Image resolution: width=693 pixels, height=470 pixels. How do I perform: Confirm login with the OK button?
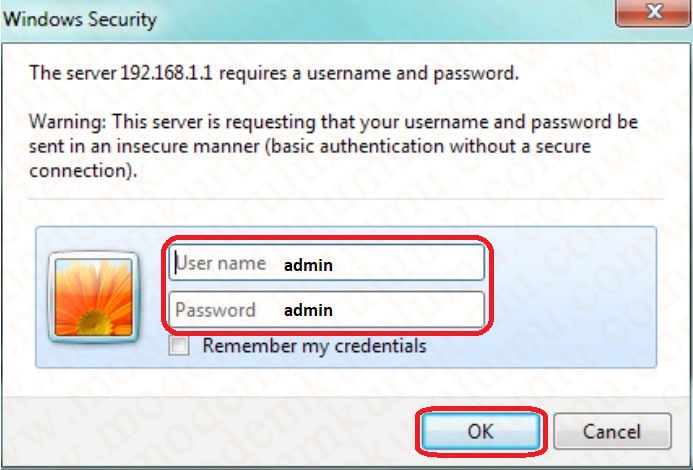pos(481,431)
